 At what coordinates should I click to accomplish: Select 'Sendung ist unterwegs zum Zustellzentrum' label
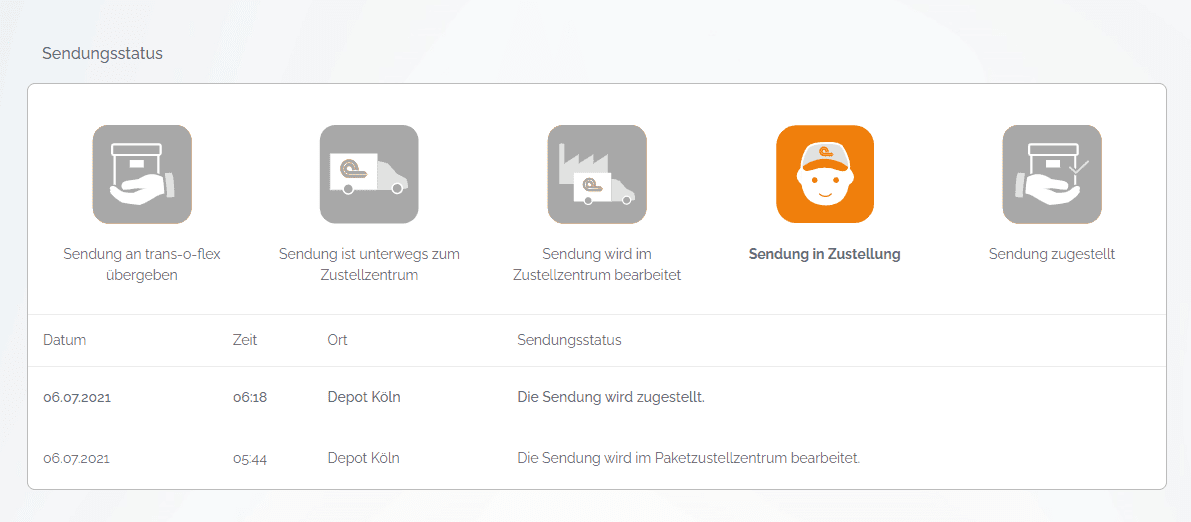pos(369,264)
